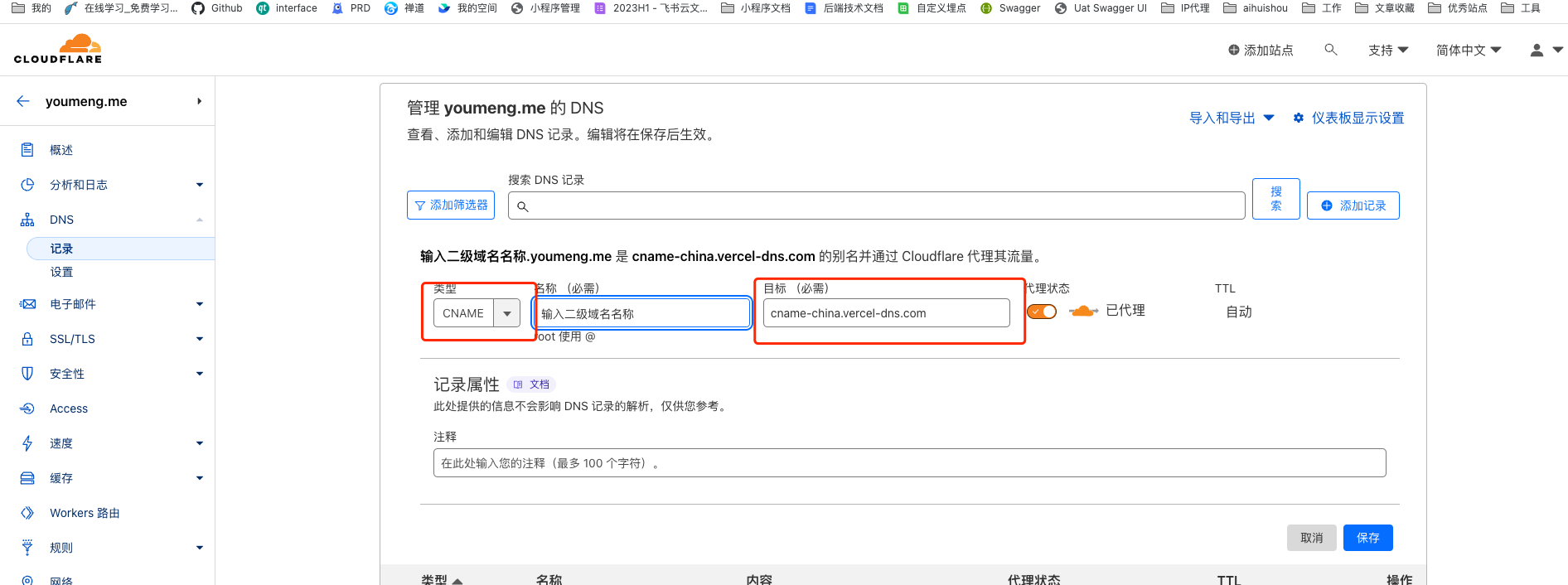
Task: Expand the 导入和导出 dropdown
Action: (x=1232, y=118)
